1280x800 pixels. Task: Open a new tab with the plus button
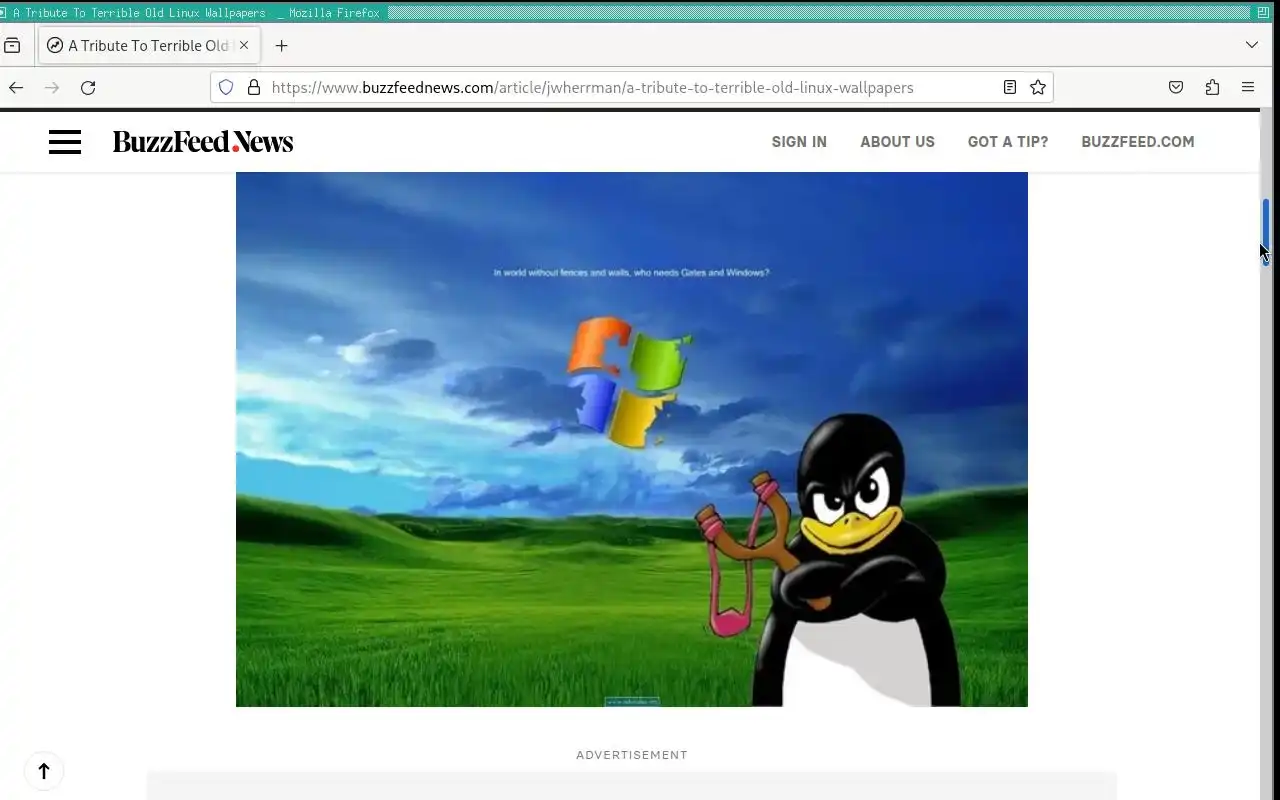tap(281, 45)
